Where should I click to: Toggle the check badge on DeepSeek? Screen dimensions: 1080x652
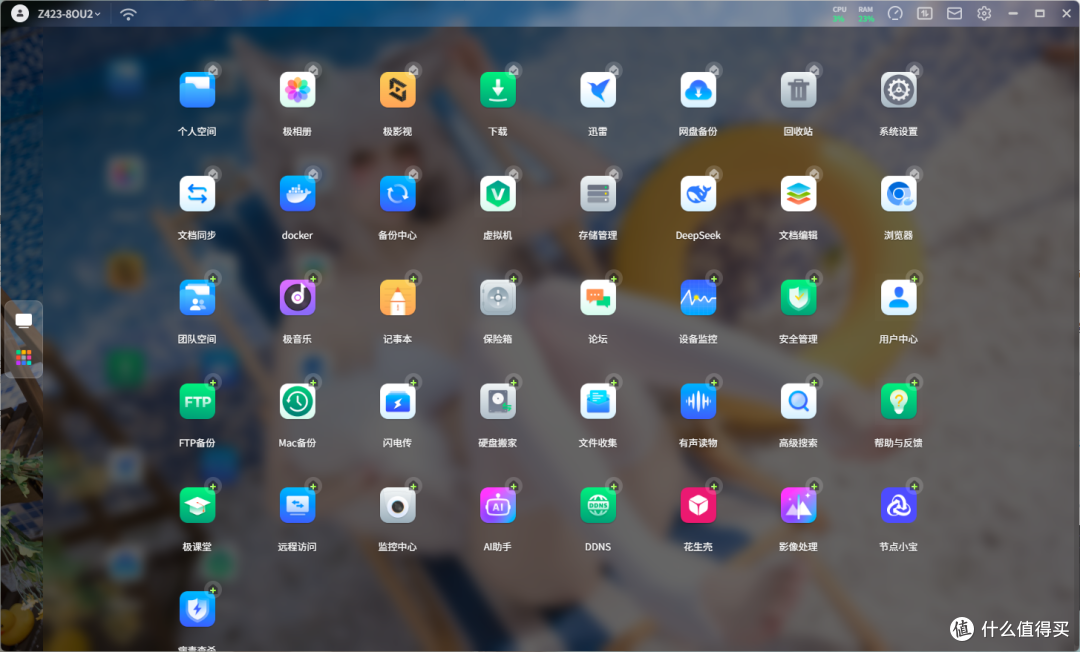coord(714,173)
